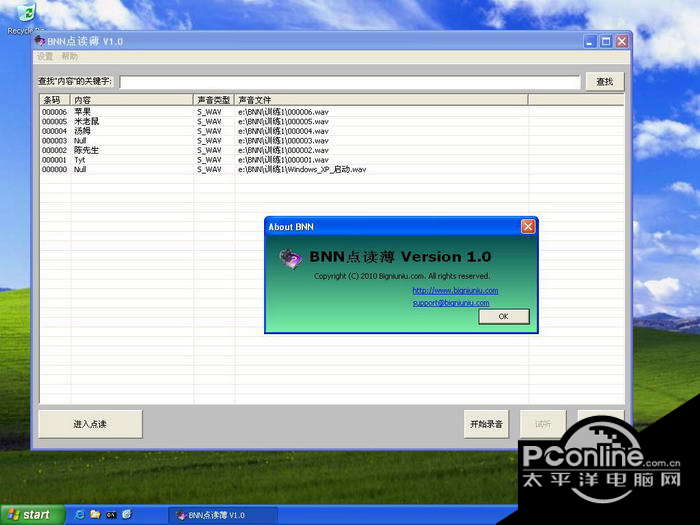The width and height of the screenshot is (700, 525).
Task: Select the Null cell in row 000000
Action: coord(80,169)
